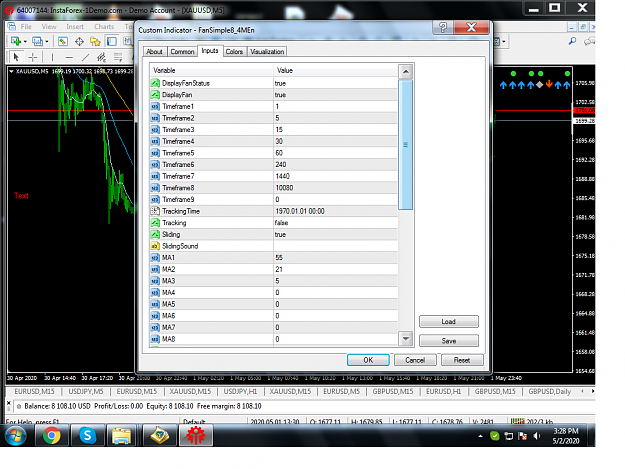Click the Timeframe8 value 10080
This screenshot has height=469, width=625.
284,188
